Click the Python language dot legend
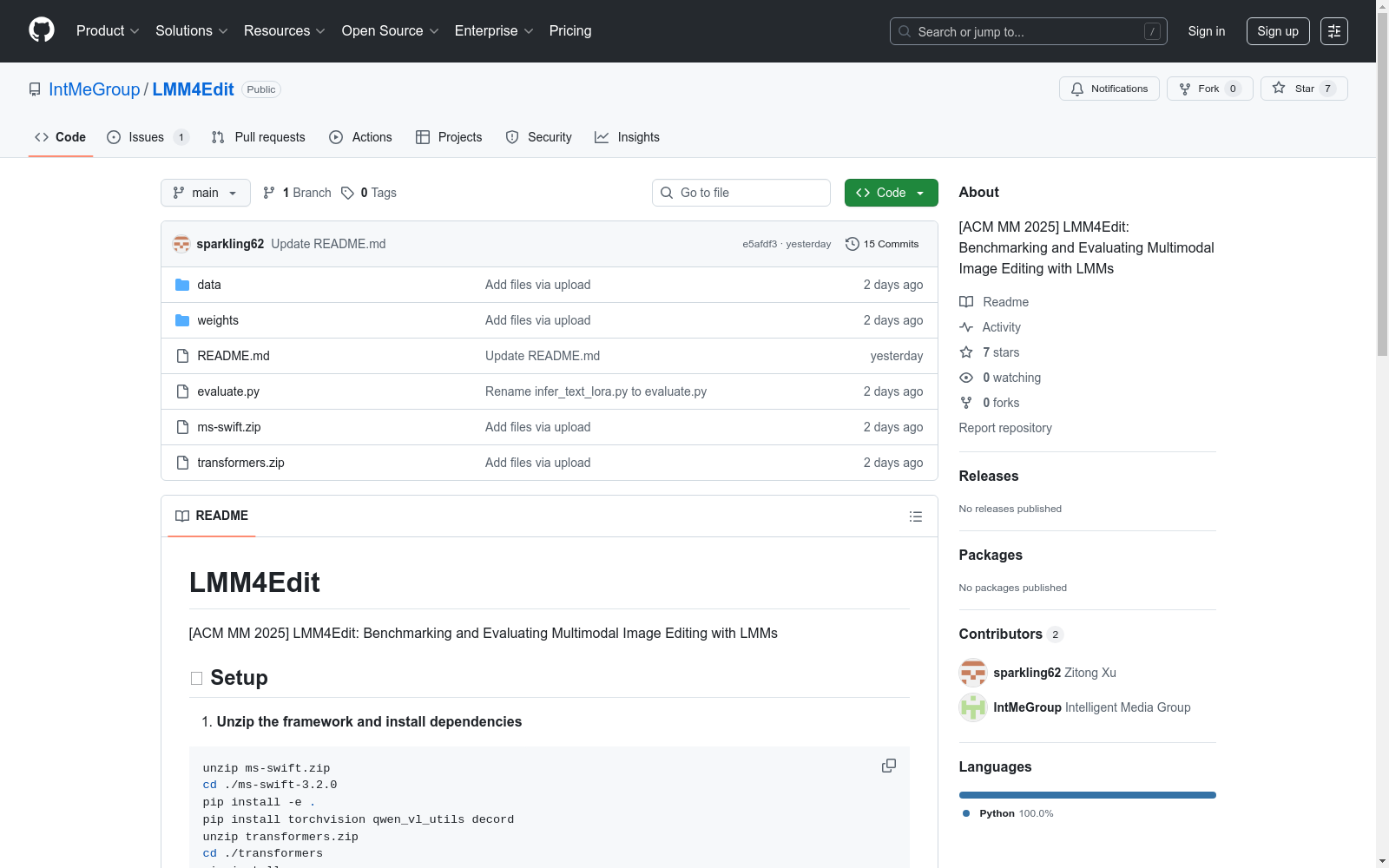Image resolution: width=1389 pixels, height=868 pixels. 966,813
